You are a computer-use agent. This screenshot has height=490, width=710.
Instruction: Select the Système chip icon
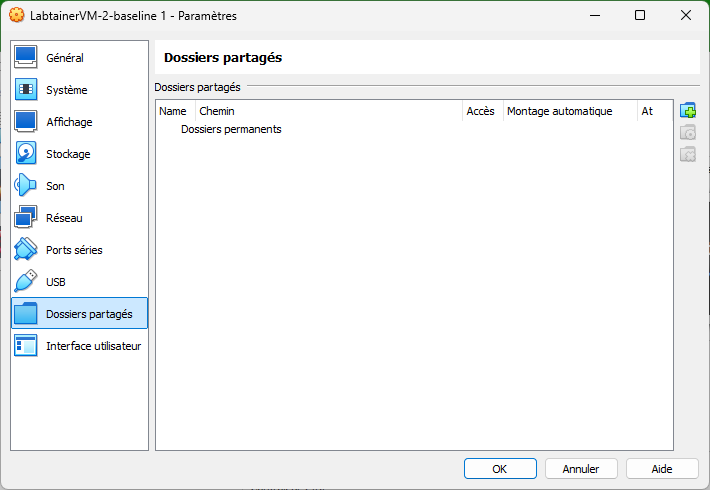[x=26, y=90]
